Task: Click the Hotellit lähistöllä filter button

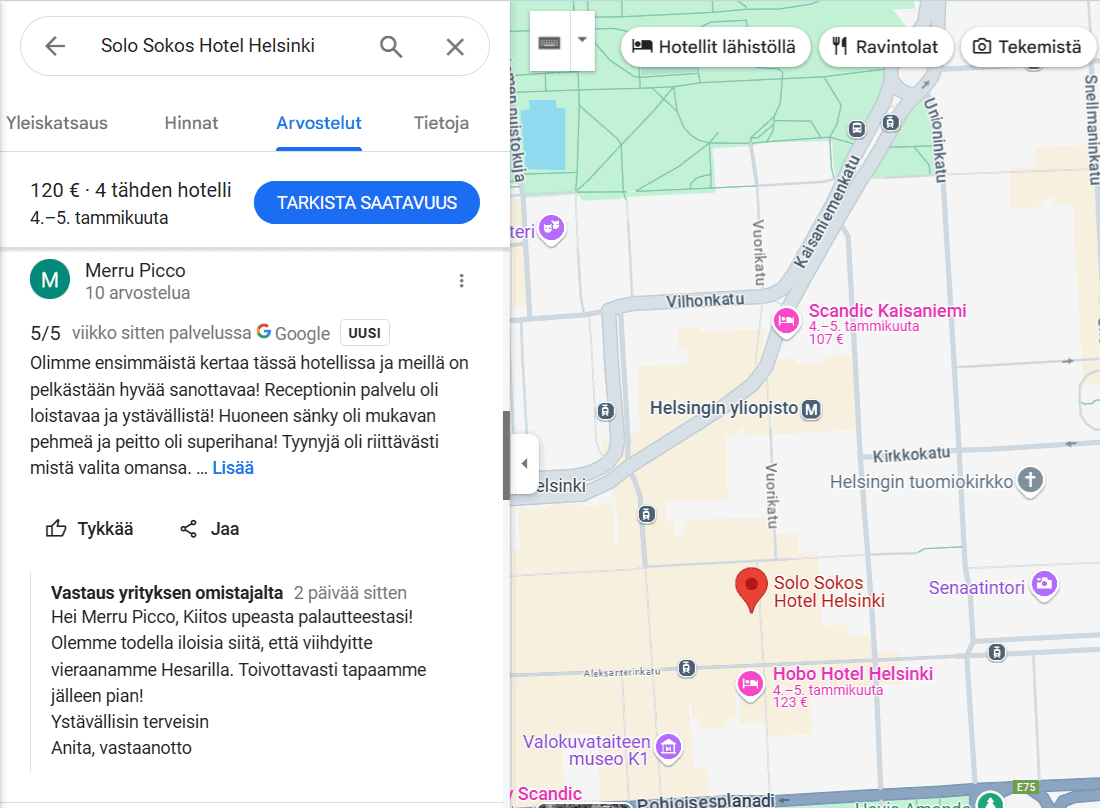Action: point(715,46)
